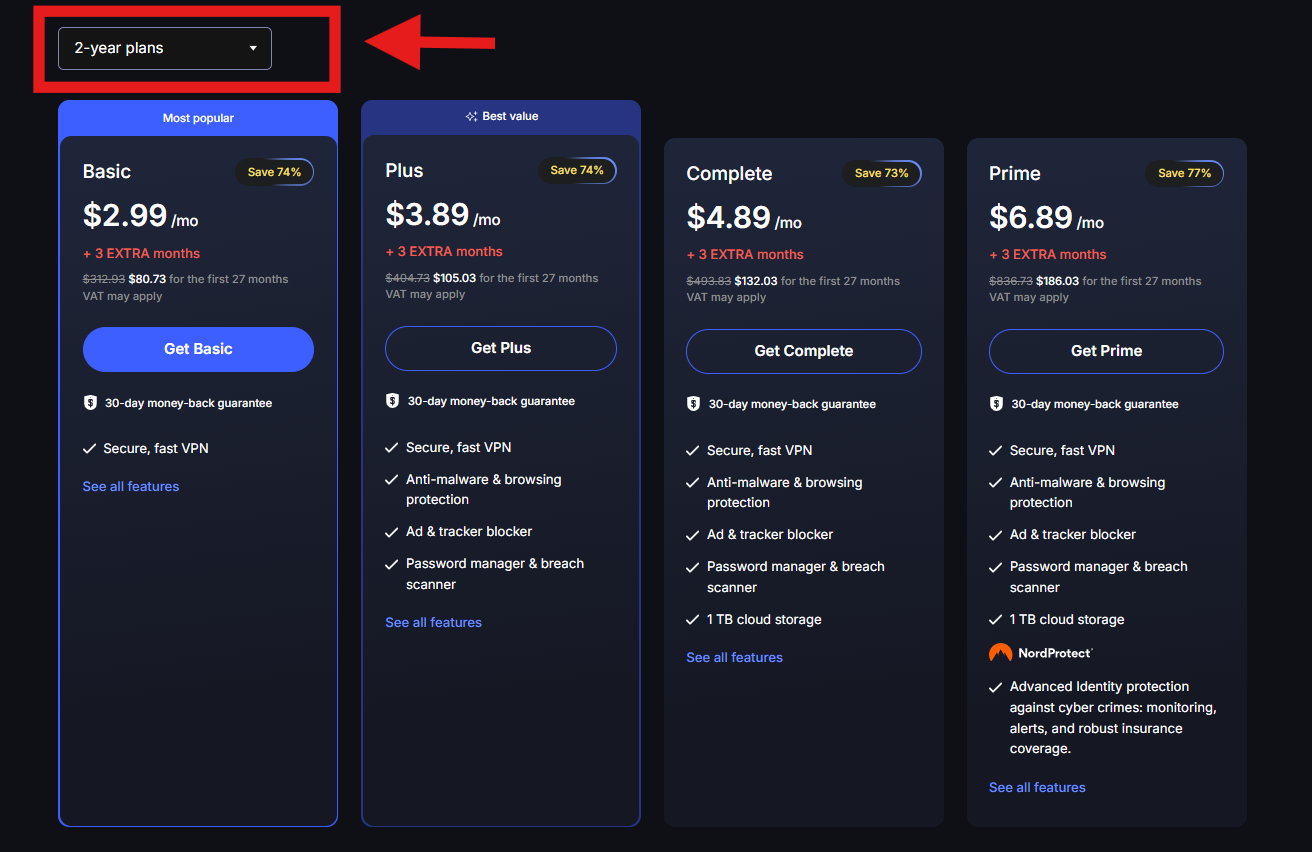Open See all features under Basic
Screen dimensions: 1312x852
131,486
